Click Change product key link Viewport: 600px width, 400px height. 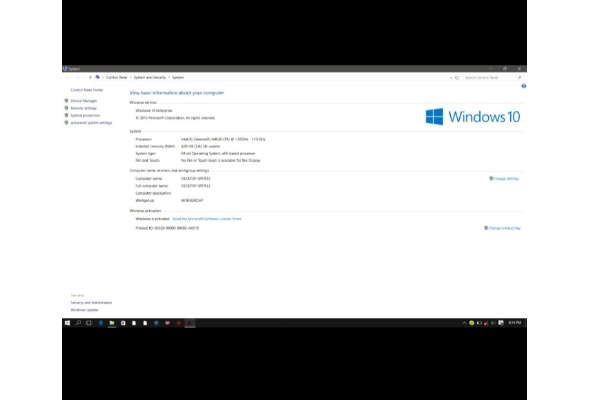(x=503, y=228)
